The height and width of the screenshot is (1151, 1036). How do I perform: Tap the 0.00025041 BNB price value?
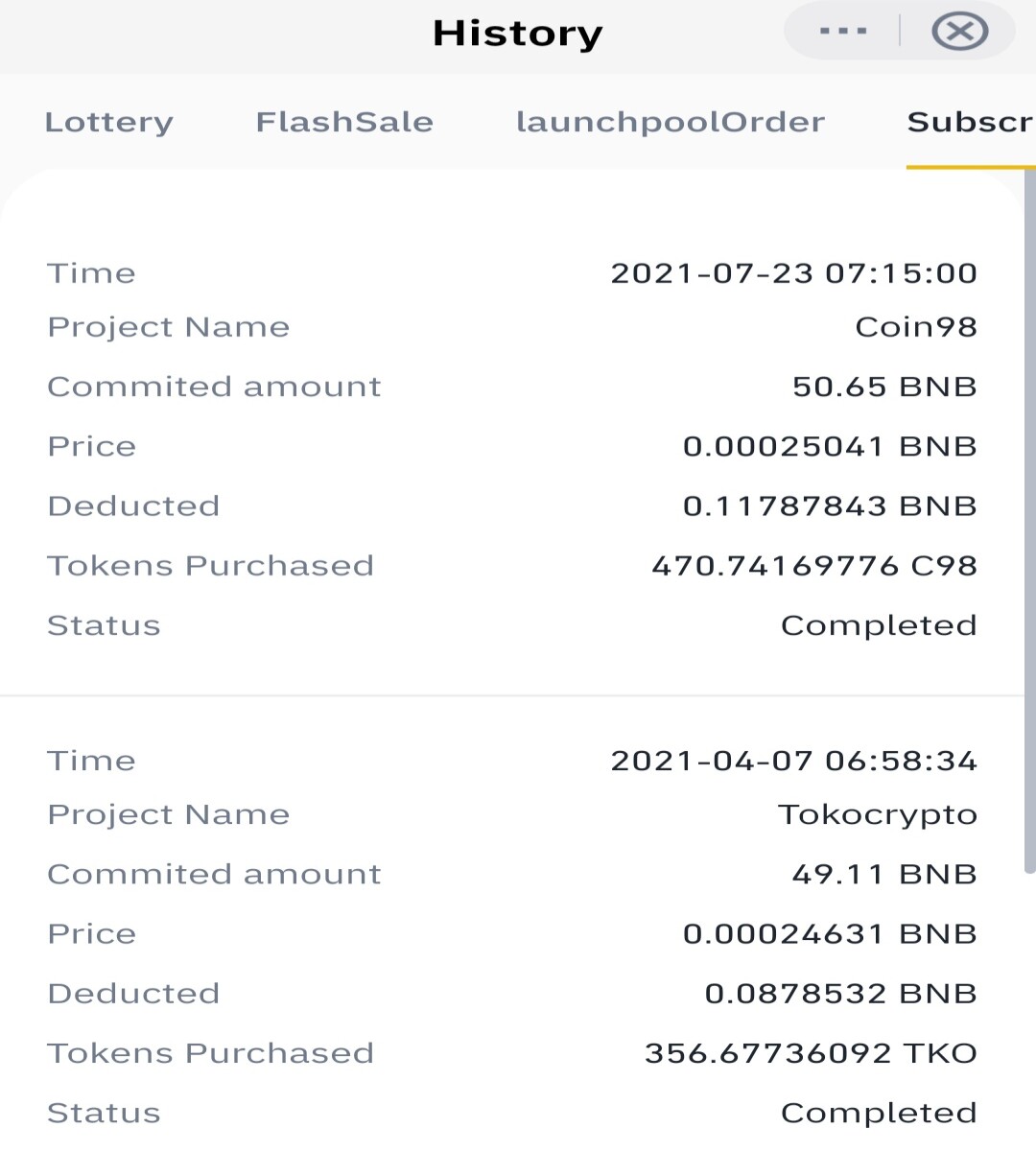[x=830, y=446]
